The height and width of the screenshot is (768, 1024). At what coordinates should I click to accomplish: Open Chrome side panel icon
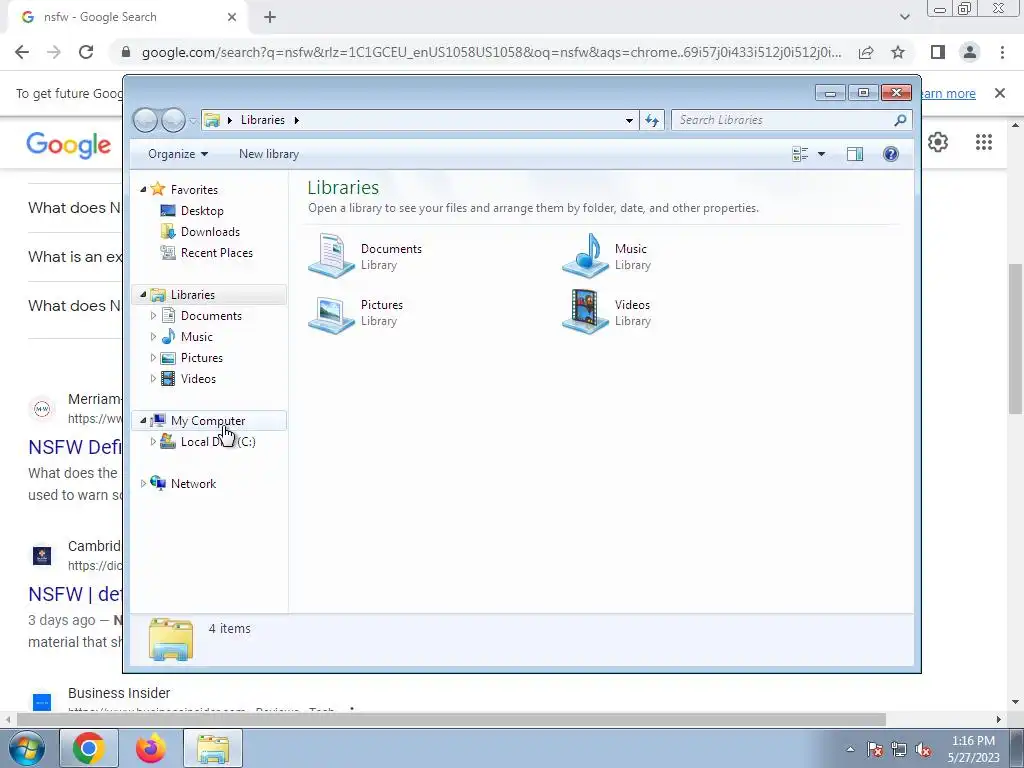pyautogui.click(x=938, y=52)
